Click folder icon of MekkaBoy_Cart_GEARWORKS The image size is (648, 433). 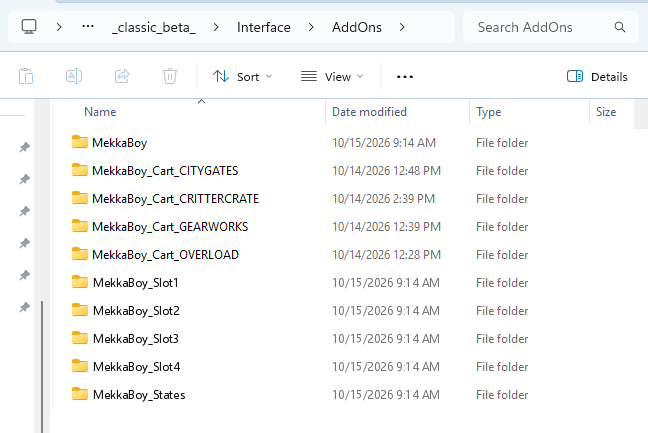pyautogui.click(x=80, y=226)
